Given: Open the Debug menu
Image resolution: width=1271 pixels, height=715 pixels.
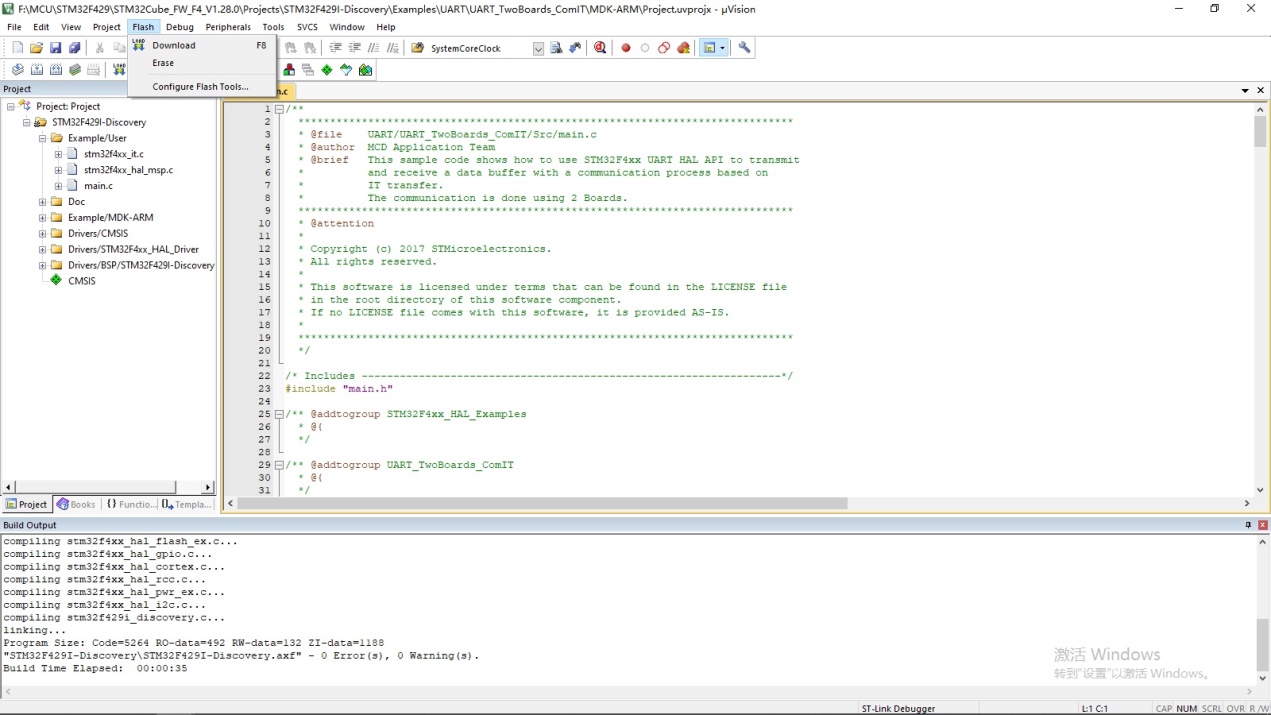Looking at the screenshot, I should [180, 27].
